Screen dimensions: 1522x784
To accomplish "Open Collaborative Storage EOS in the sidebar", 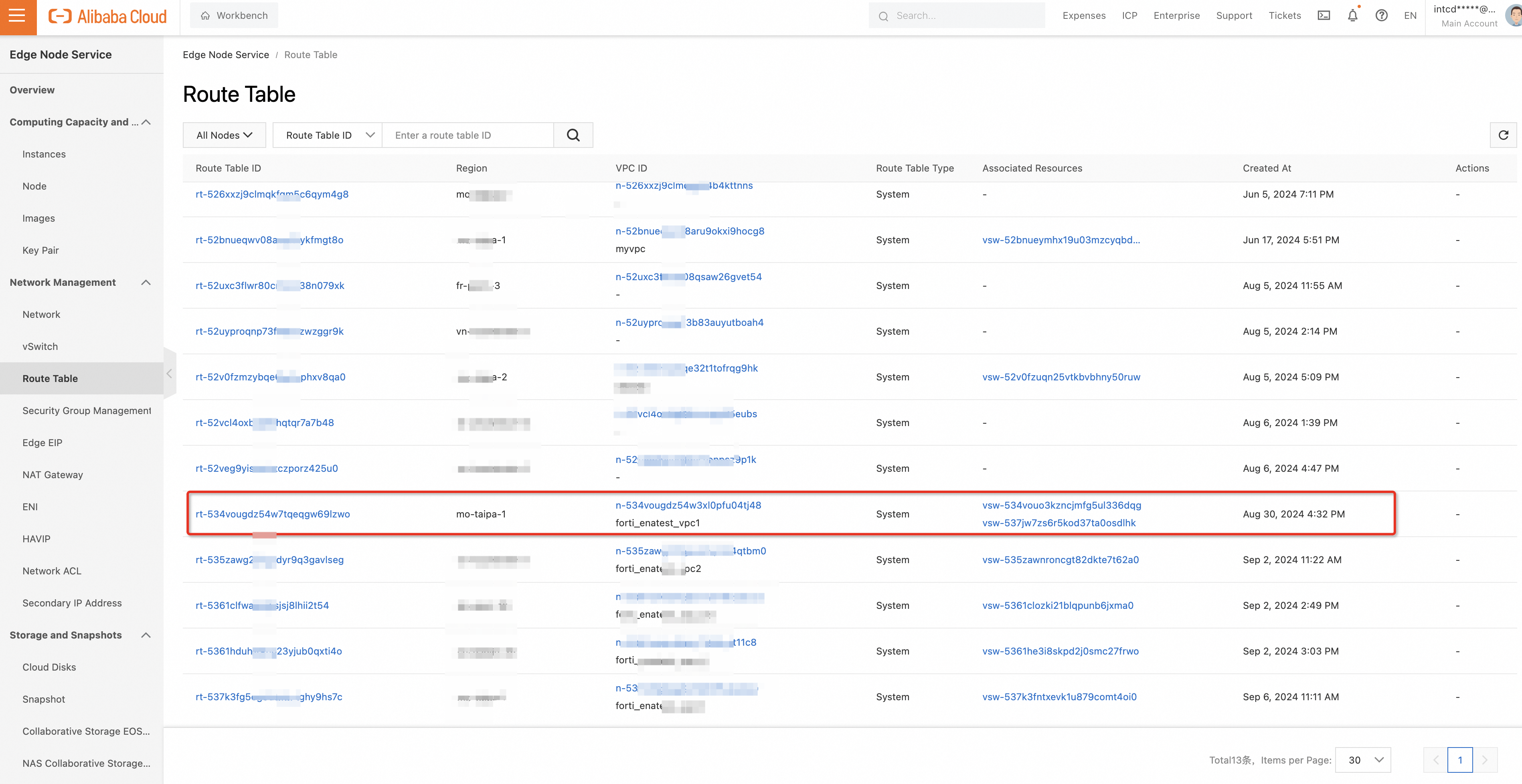I will coord(86,731).
